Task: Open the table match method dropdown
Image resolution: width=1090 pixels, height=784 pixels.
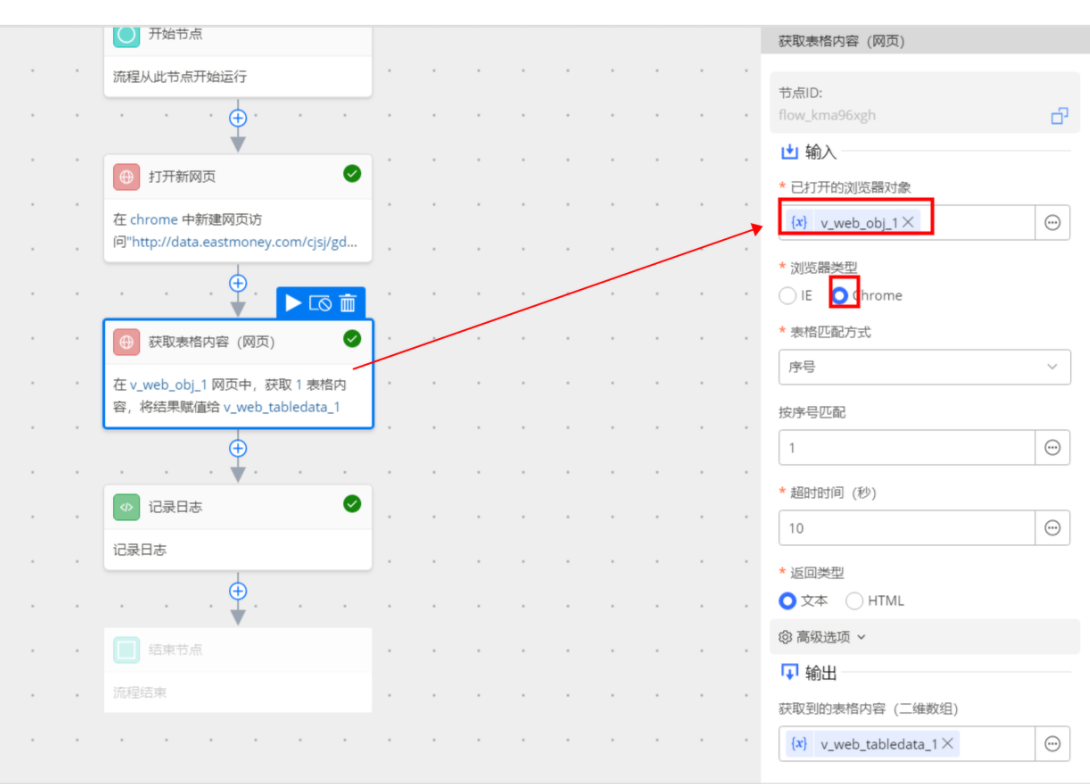Action: (x=924, y=367)
